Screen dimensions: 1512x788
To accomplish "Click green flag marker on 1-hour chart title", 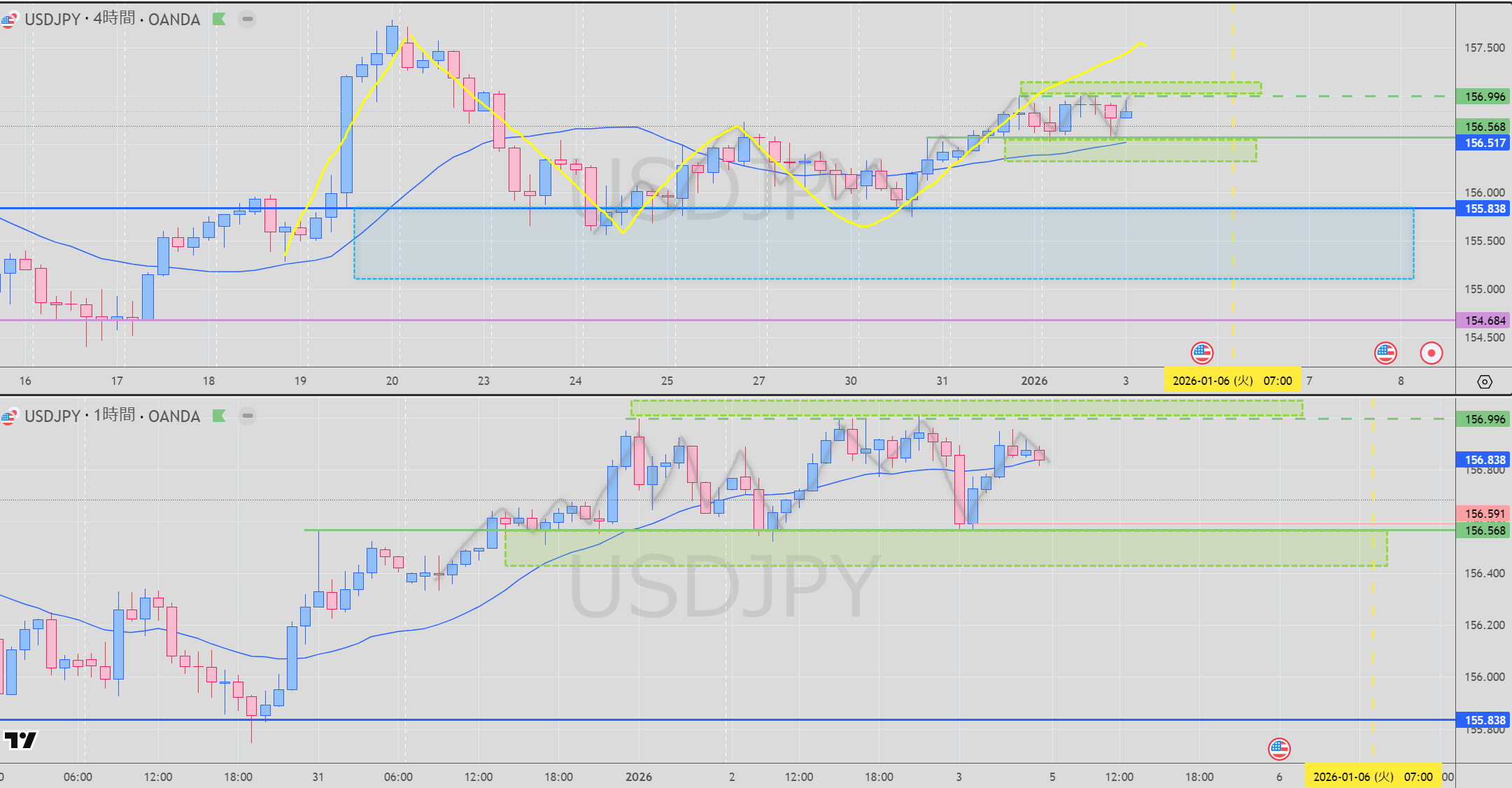I will coord(219,416).
